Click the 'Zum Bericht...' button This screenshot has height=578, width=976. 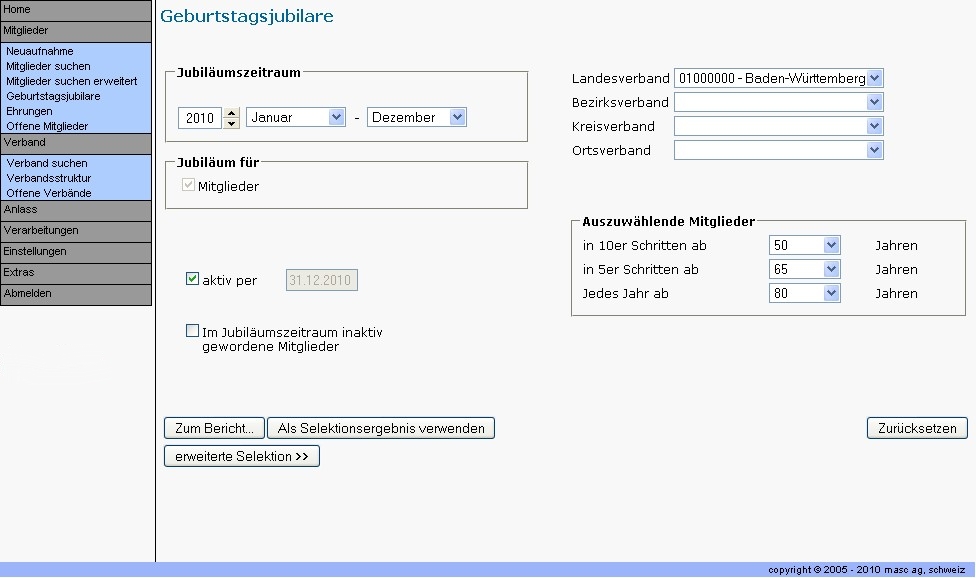214,428
